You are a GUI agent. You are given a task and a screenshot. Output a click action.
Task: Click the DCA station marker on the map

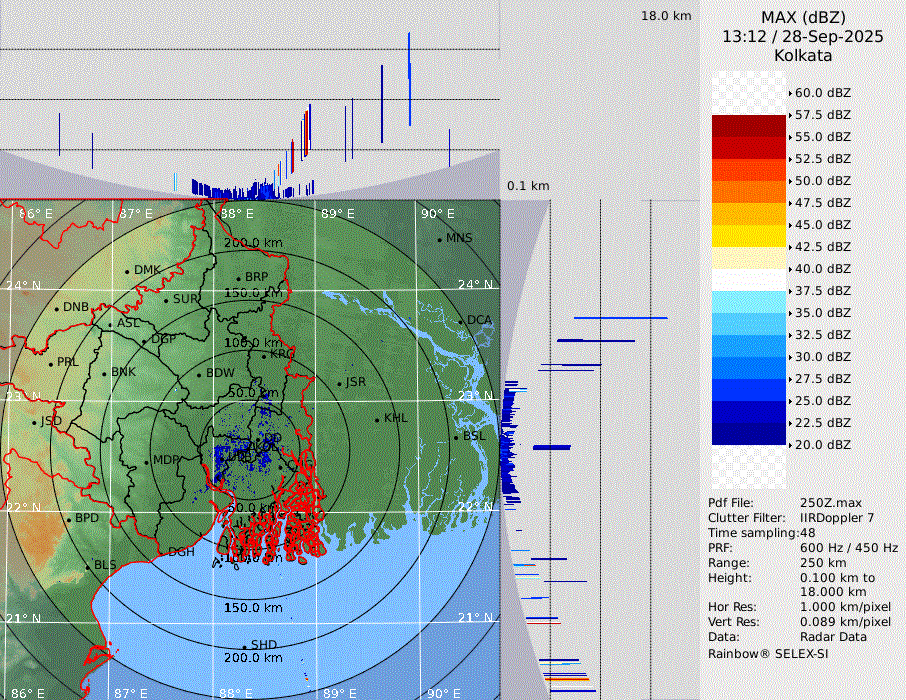pos(463,322)
